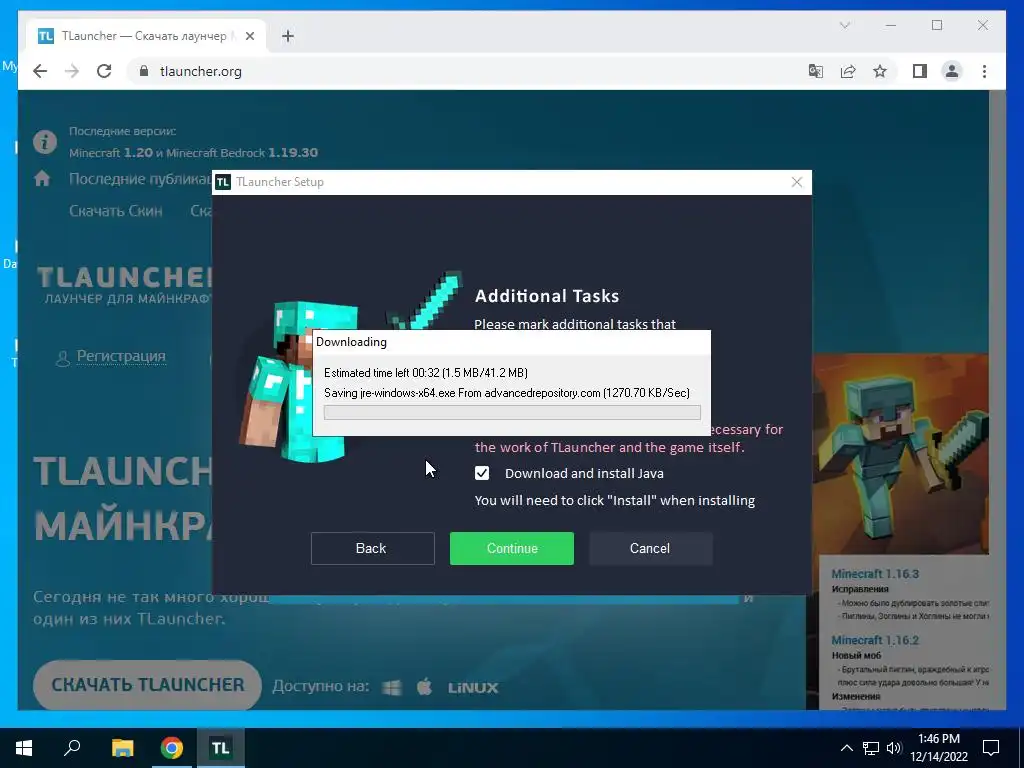1024x768 pixels.
Task: Click the СКАЧАТЬ TLAUNCHER button
Action: pos(148,684)
